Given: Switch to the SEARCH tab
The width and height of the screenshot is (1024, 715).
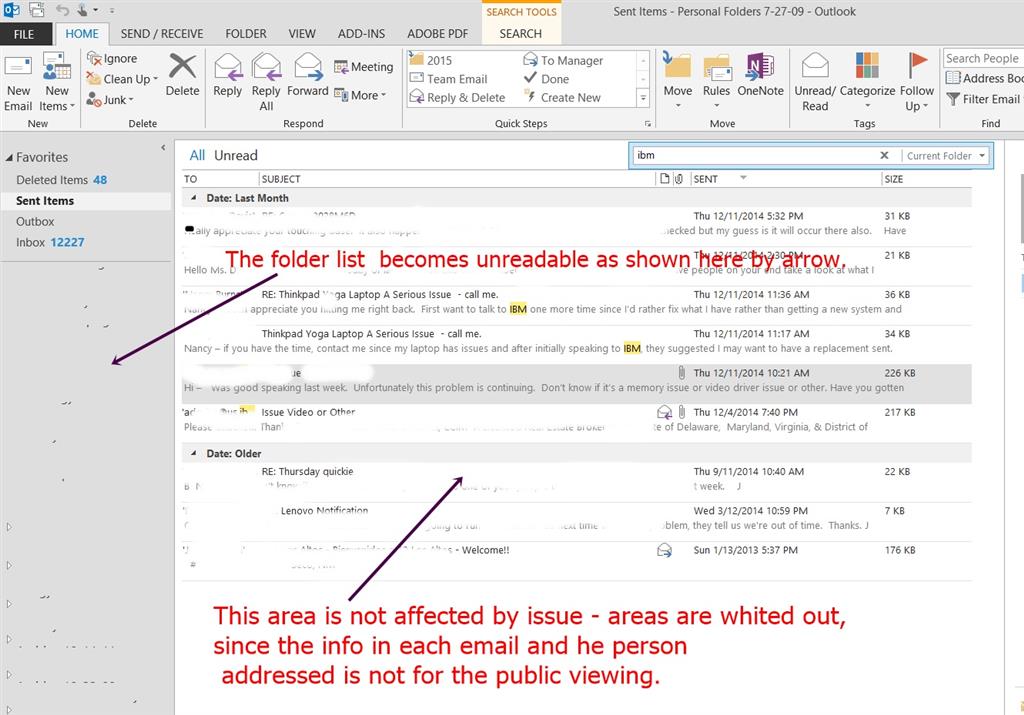Looking at the screenshot, I should click(520, 34).
